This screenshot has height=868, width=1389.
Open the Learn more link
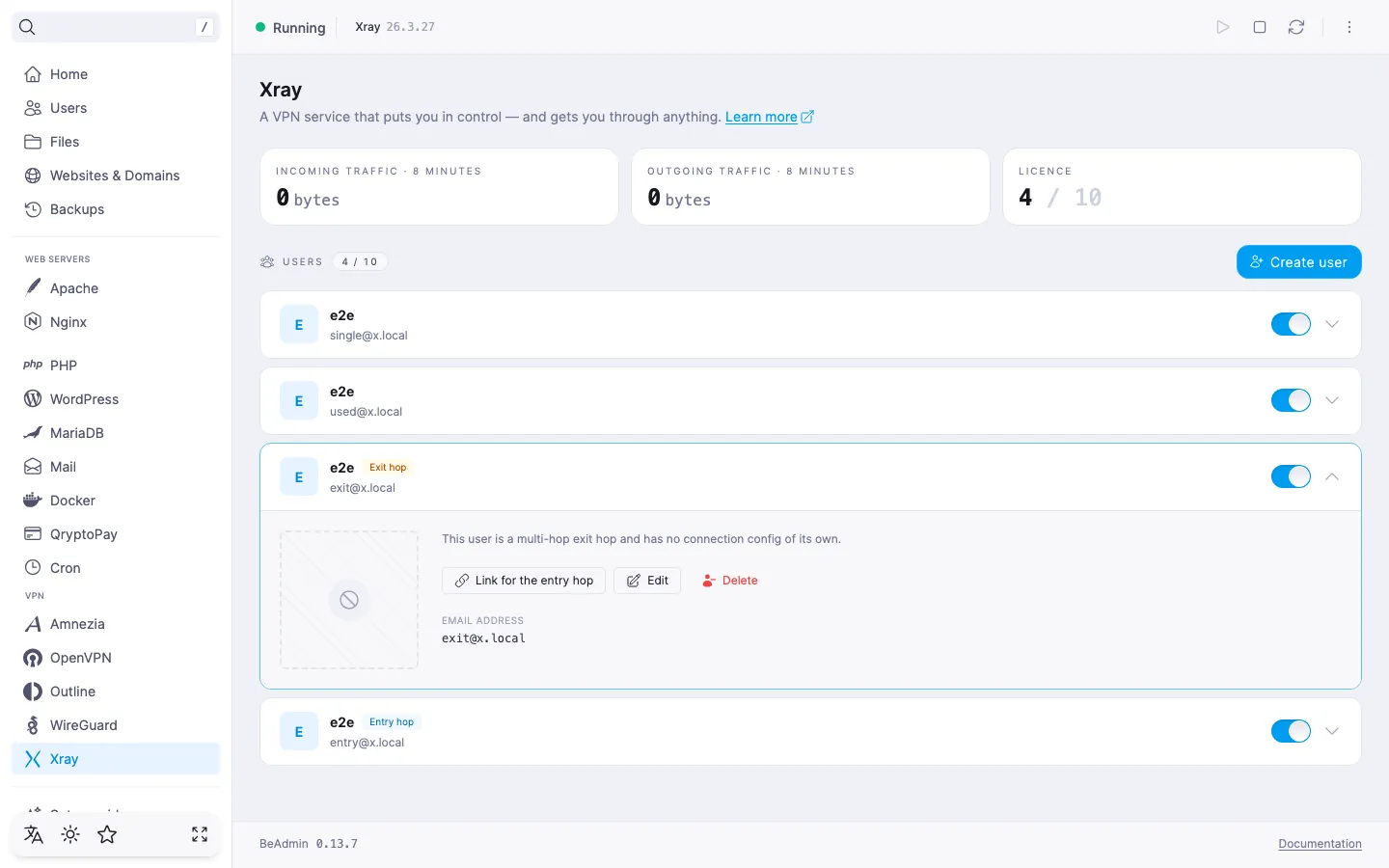tap(770, 117)
